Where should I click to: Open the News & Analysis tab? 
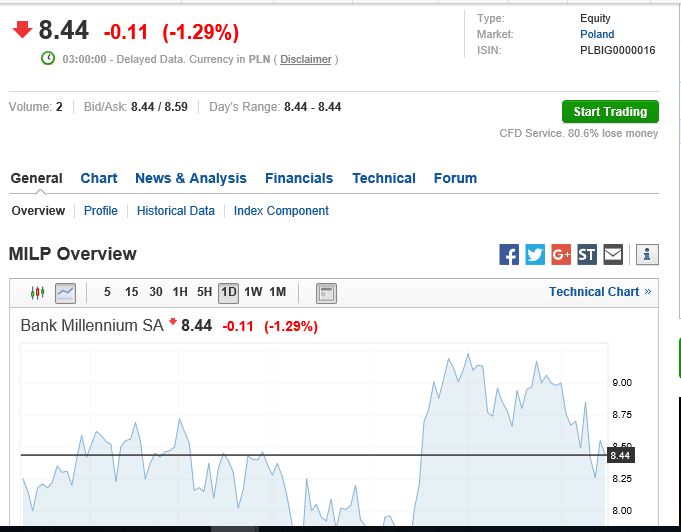pos(191,178)
